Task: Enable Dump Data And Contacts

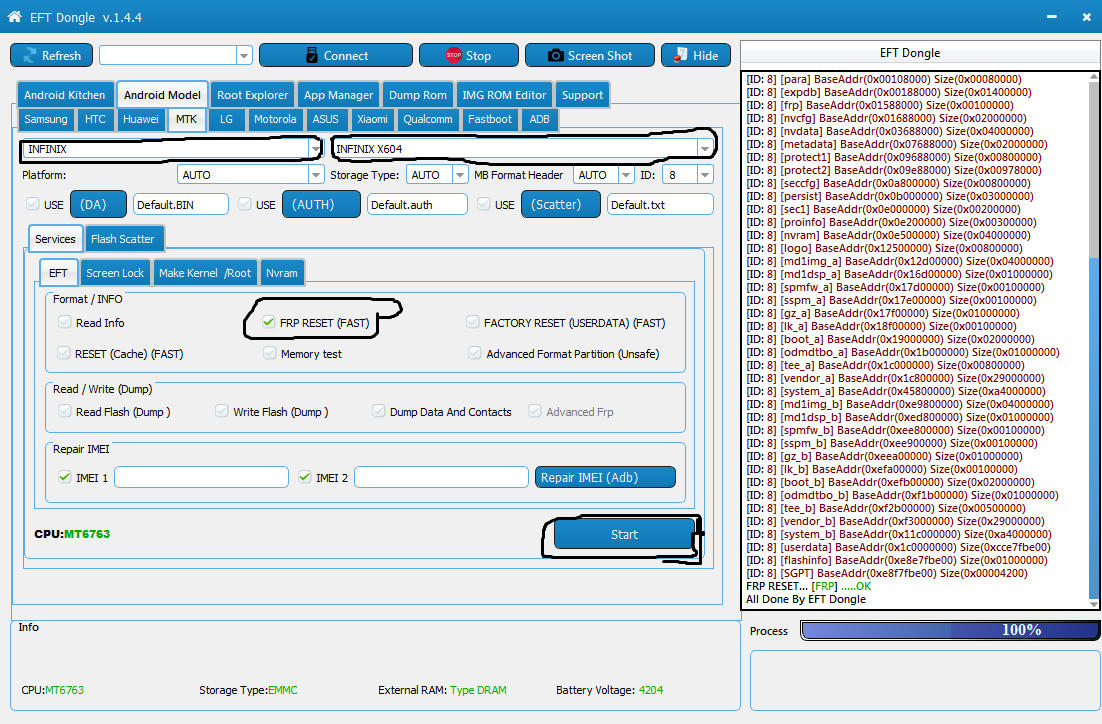Action: [379, 411]
